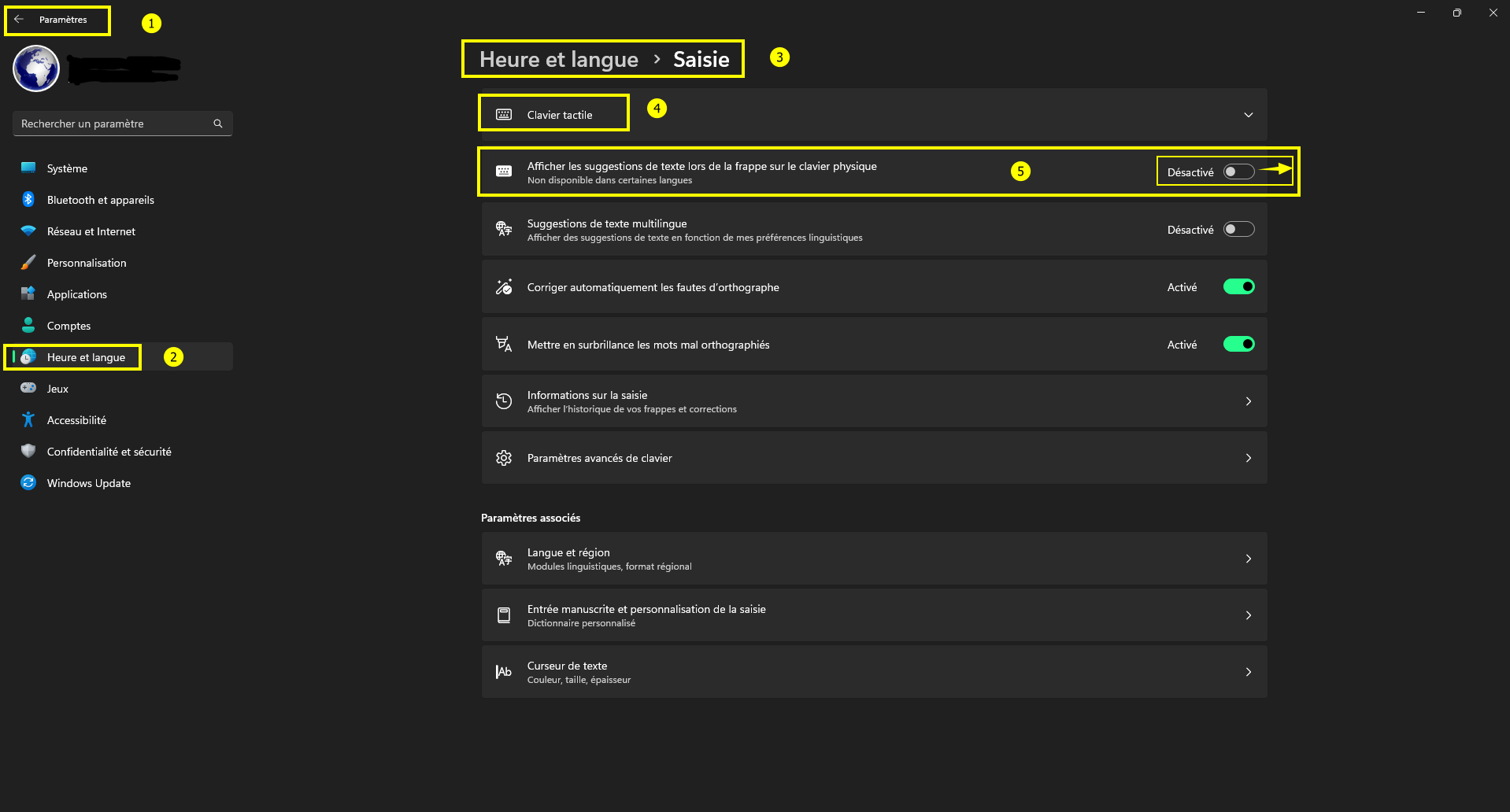Click the Windows Update sync icon
This screenshot has height=812, width=1510.
[28, 483]
